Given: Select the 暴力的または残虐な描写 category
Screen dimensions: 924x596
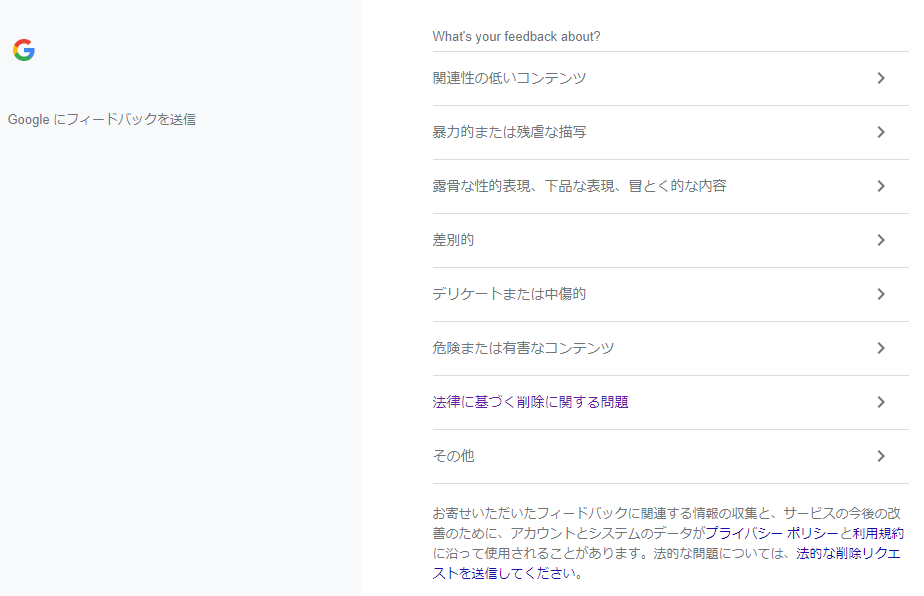Looking at the screenshot, I should pyautogui.click(x=510, y=131).
